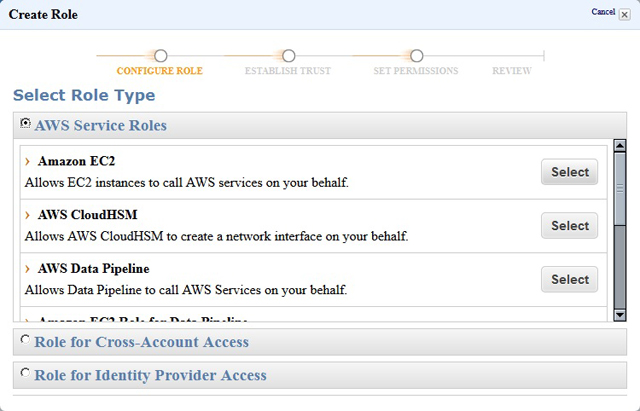640x411 pixels.
Task: Click the scrollbar up arrow
Action: (x=620, y=146)
